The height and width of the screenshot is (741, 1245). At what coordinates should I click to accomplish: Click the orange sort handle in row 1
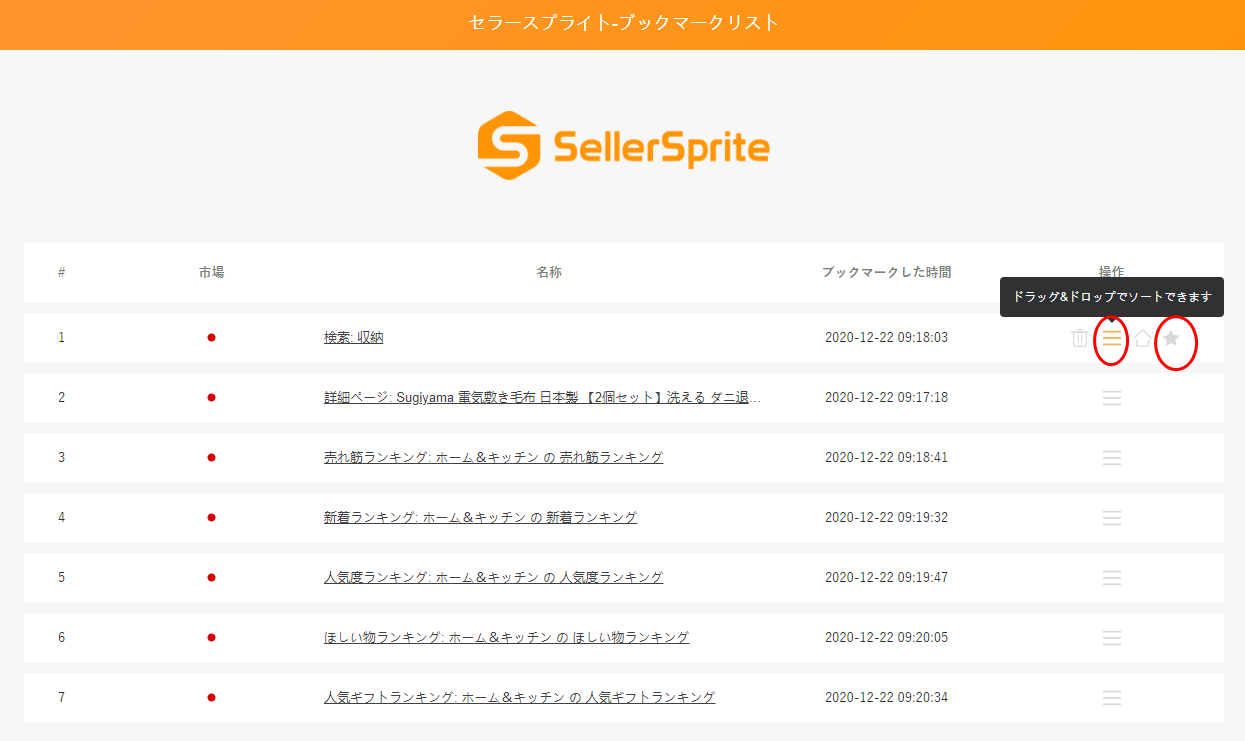[x=1112, y=338]
